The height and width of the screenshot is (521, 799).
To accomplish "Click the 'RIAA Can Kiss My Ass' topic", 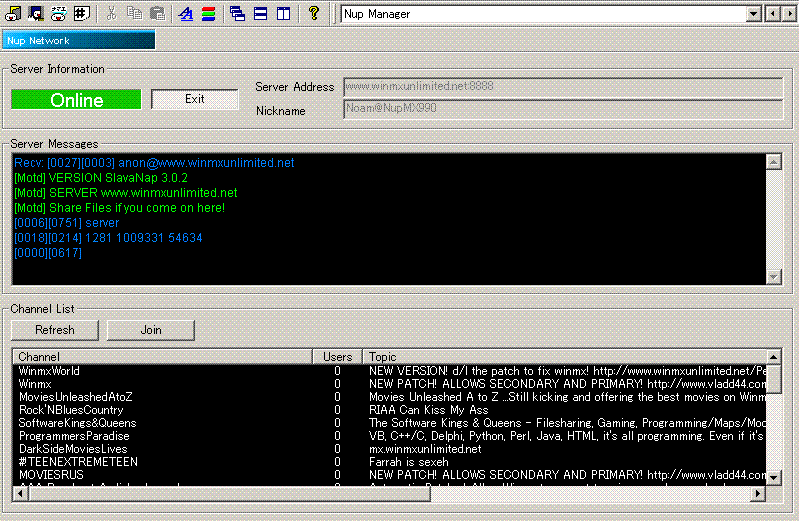I will 429,410.
